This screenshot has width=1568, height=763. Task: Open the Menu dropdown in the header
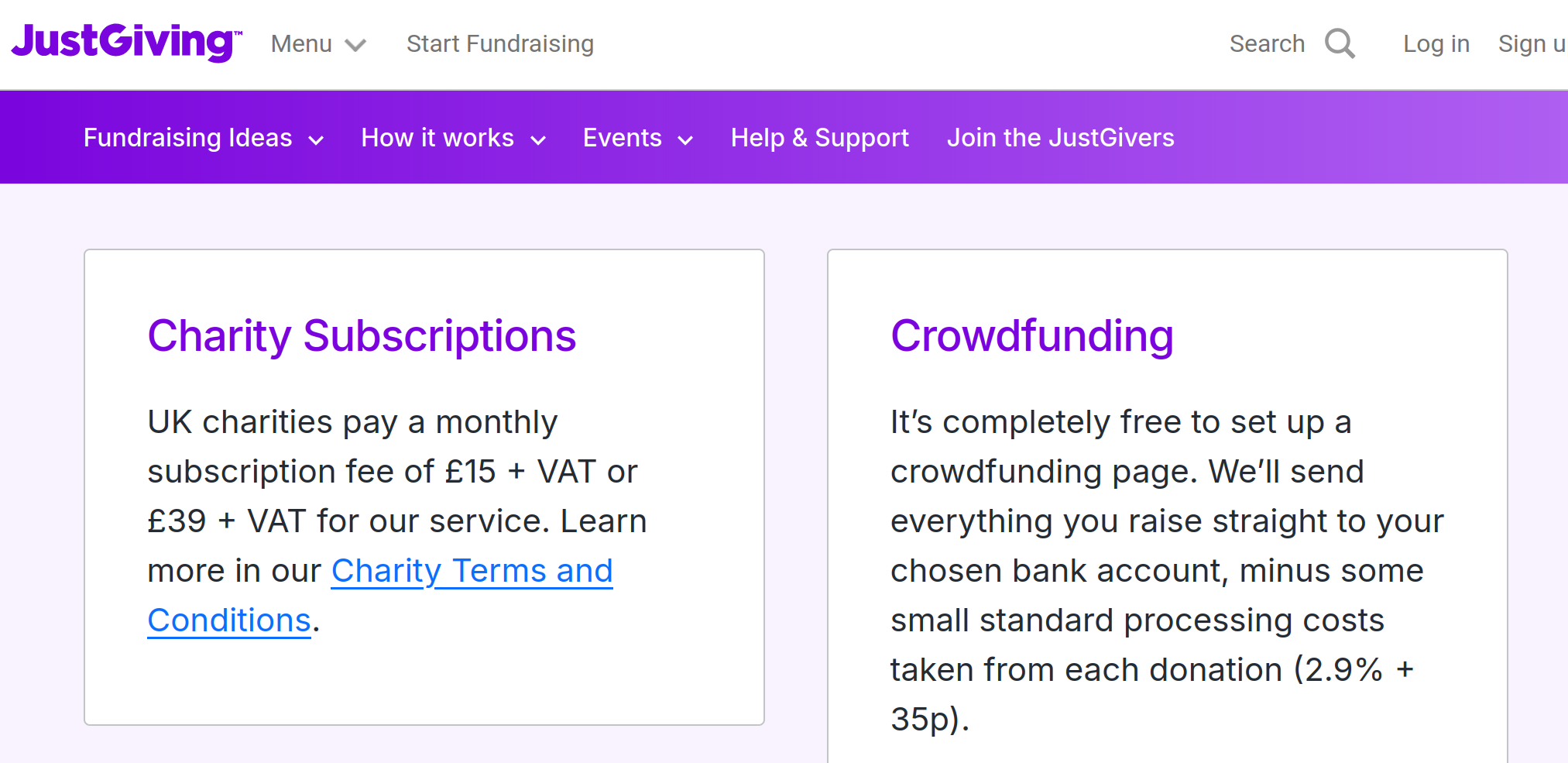point(301,44)
